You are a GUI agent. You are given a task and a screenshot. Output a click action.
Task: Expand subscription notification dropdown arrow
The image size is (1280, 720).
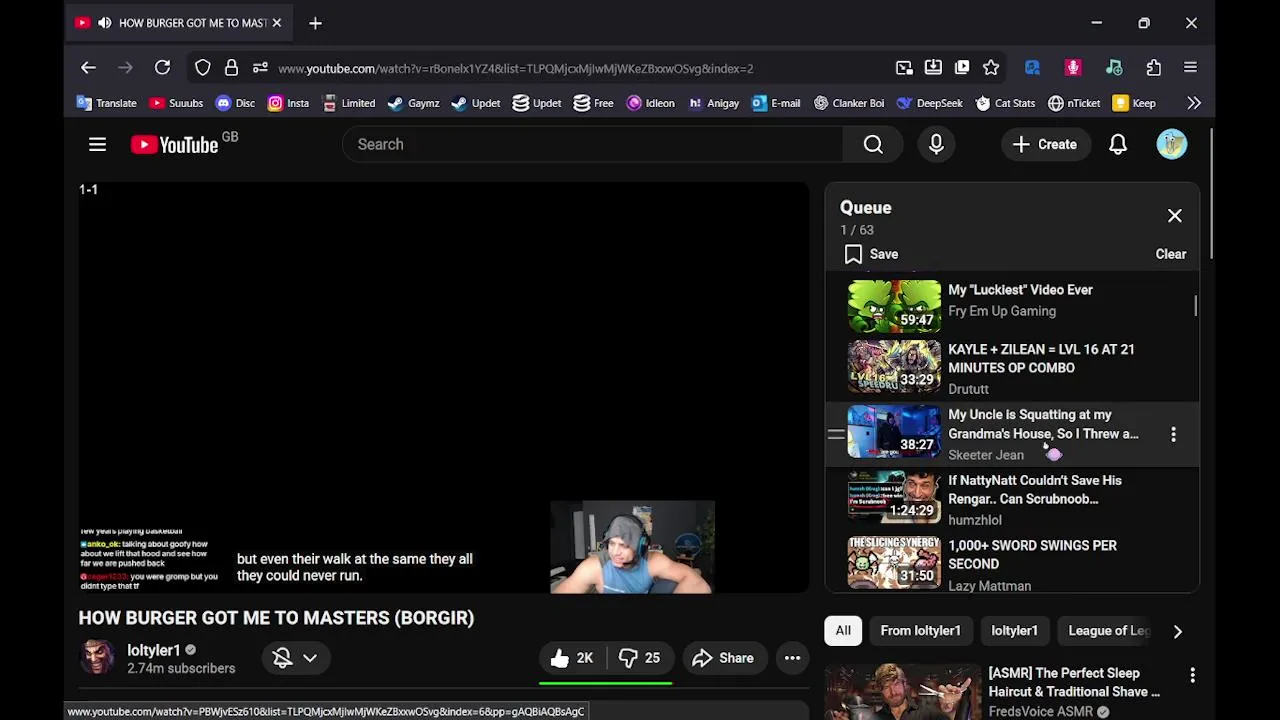point(310,658)
